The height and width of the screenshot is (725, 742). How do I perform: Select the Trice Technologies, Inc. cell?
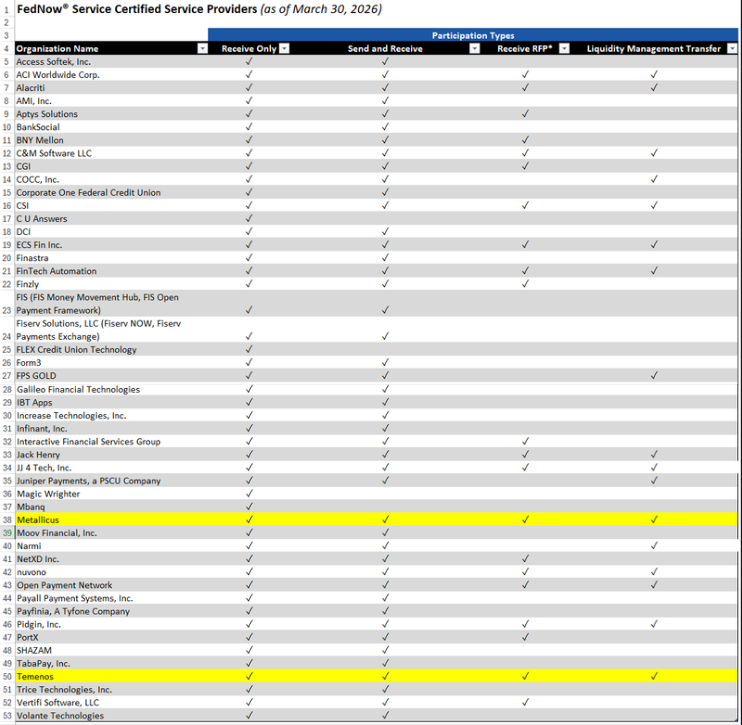[x=112, y=690]
